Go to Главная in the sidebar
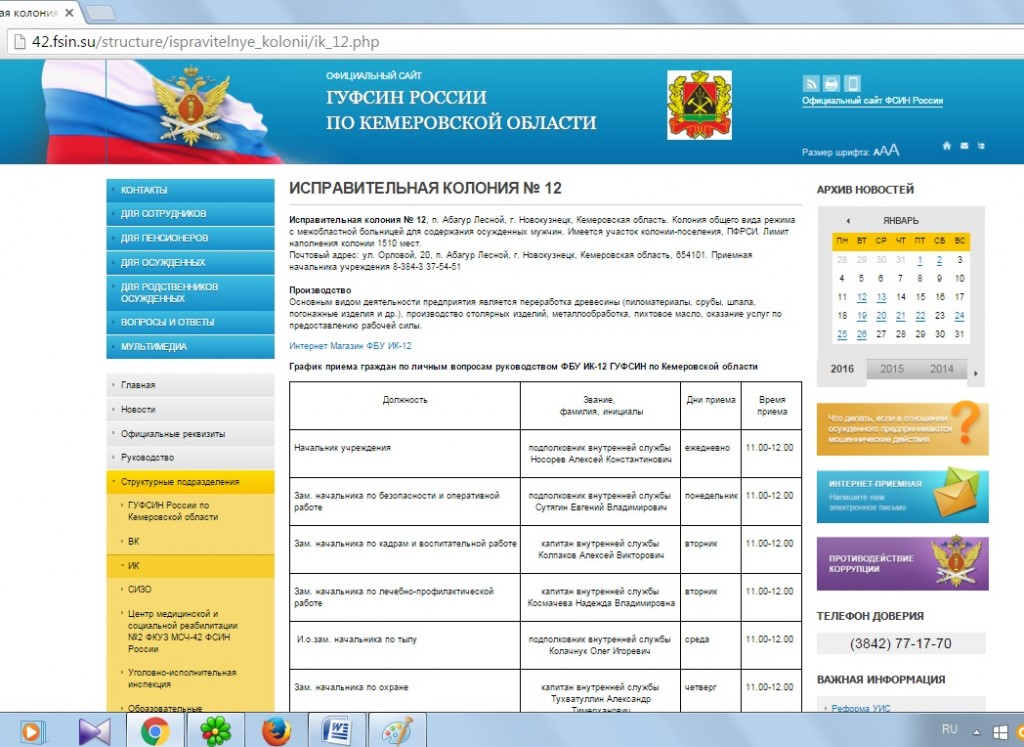 pos(190,385)
